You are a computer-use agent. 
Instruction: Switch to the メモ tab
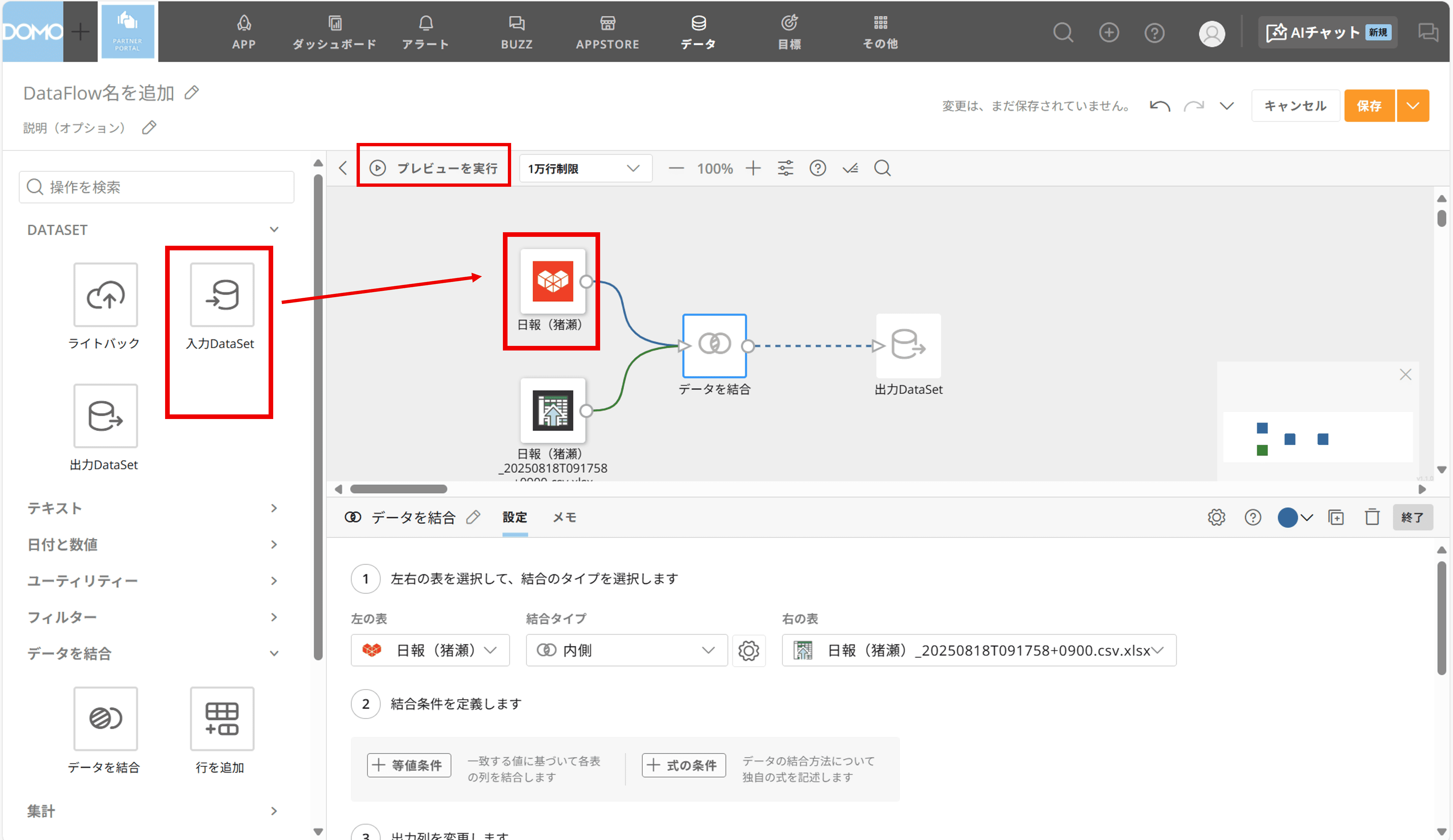[565, 517]
